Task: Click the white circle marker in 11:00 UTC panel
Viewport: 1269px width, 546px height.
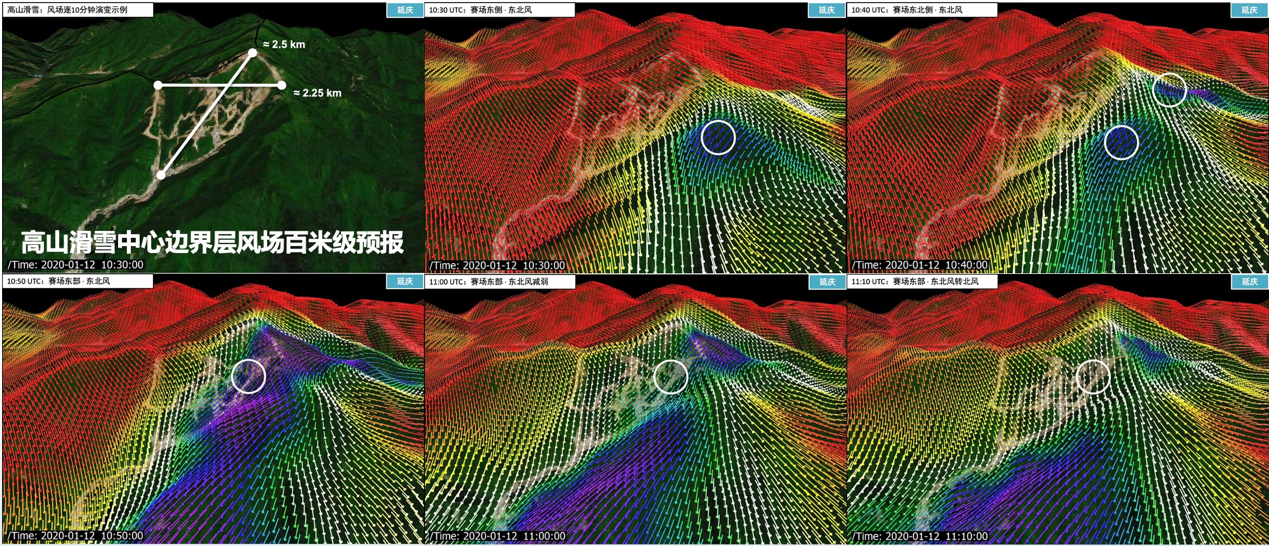Action: click(671, 376)
